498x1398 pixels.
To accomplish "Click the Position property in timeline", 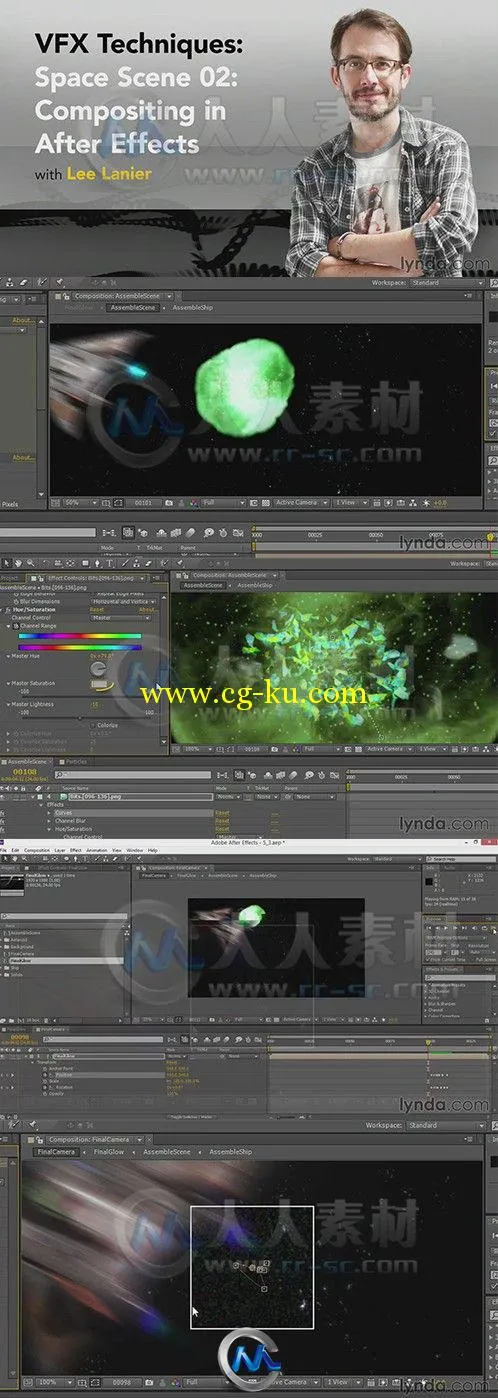I will (x=65, y=1073).
